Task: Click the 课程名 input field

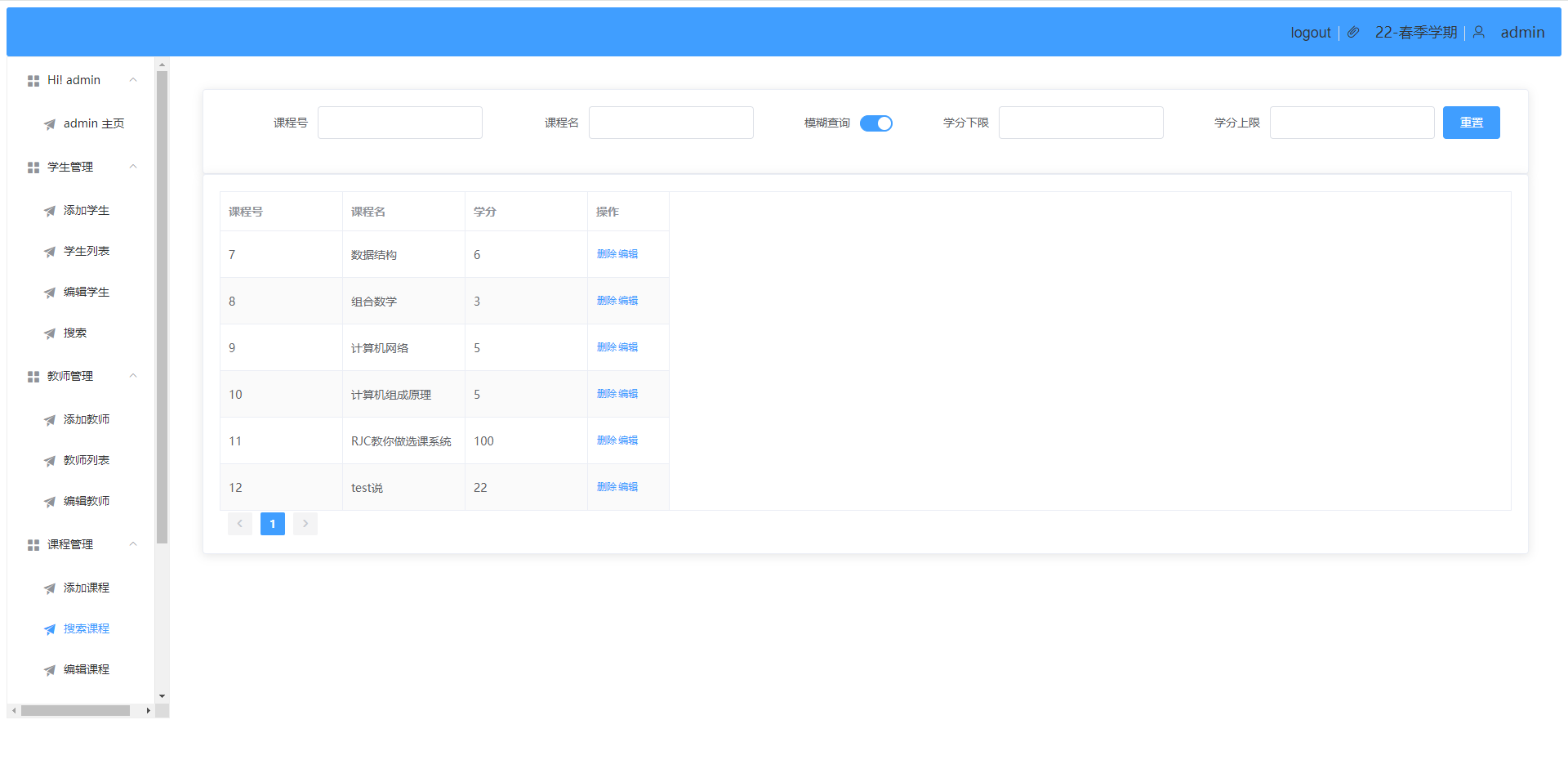Action: point(670,123)
